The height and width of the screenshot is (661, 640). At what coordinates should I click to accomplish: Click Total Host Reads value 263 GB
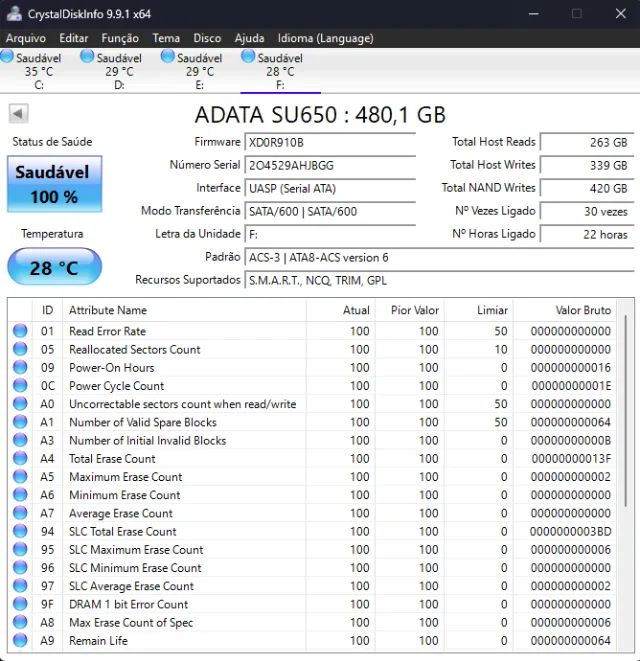coord(587,142)
